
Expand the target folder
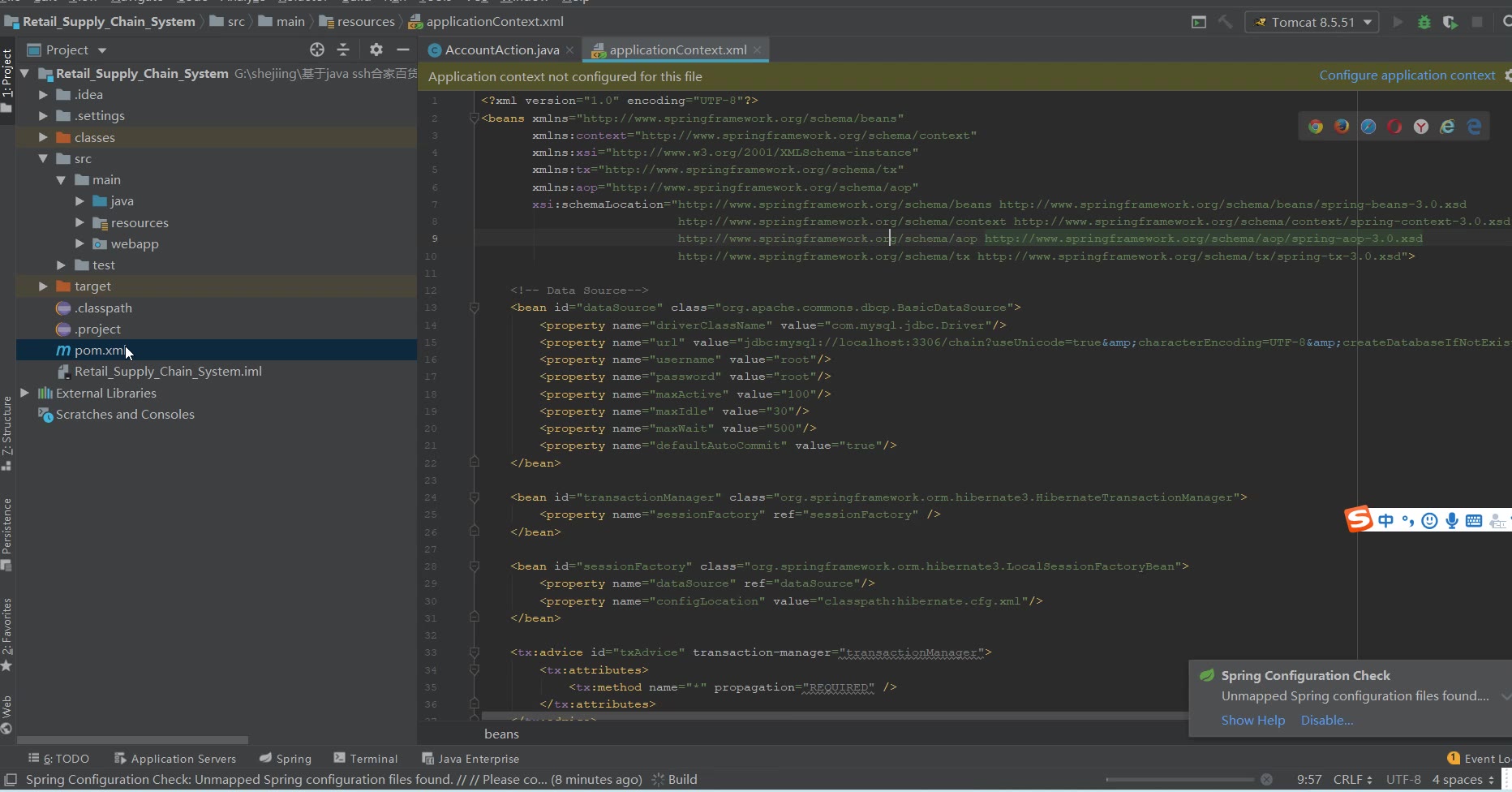pyautogui.click(x=43, y=286)
